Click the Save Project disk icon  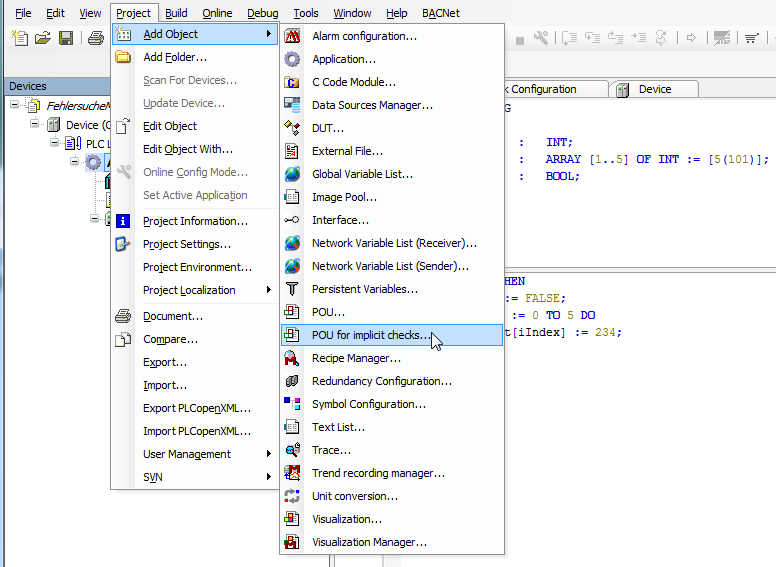(x=65, y=38)
